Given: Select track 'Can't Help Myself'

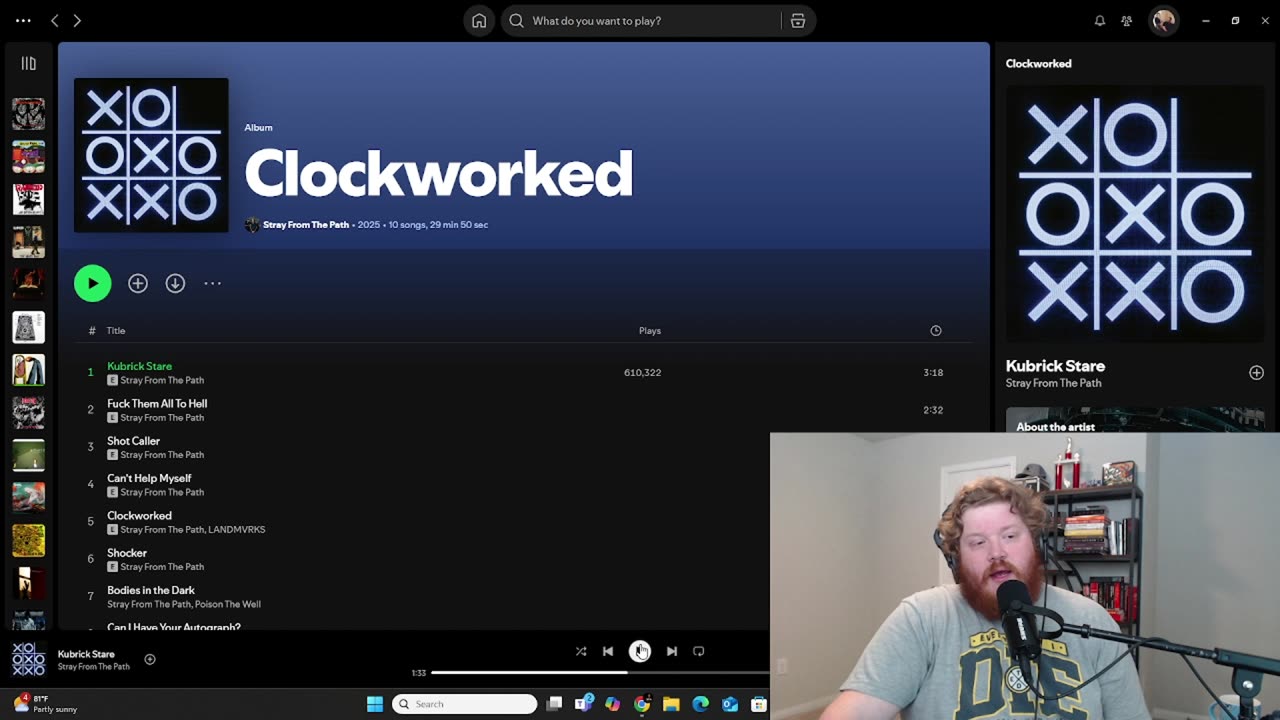Looking at the screenshot, I should [x=149, y=478].
